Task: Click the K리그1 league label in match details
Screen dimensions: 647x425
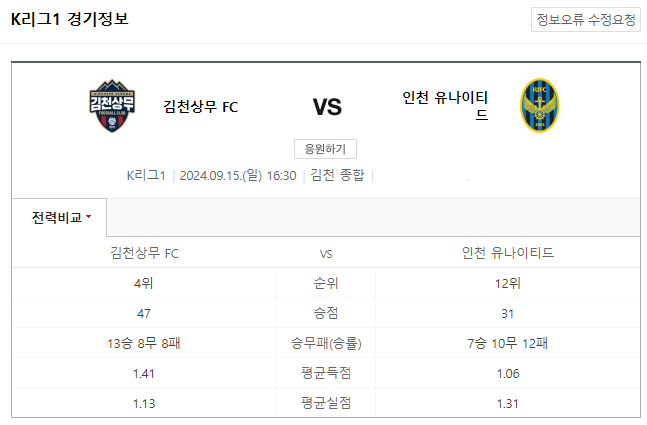Action: point(146,175)
